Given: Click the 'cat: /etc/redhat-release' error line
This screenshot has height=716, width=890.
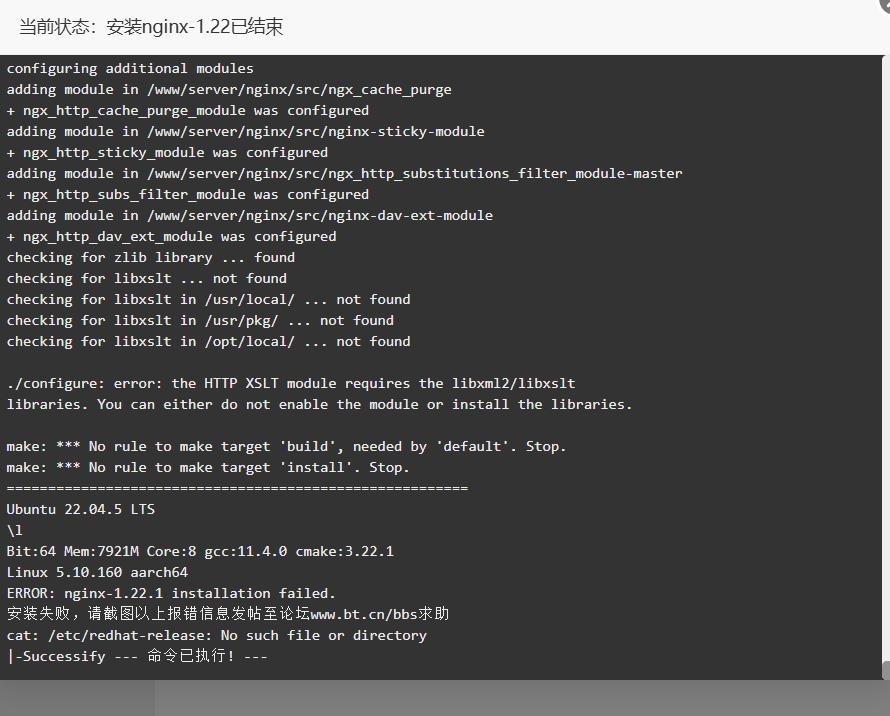Looking at the screenshot, I should pyautogui.click(x=217, y=635).
